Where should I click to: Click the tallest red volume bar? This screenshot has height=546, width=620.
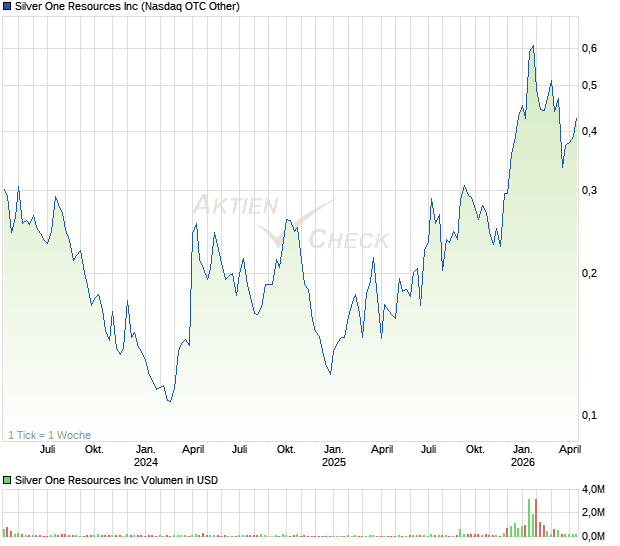(536, 517)
